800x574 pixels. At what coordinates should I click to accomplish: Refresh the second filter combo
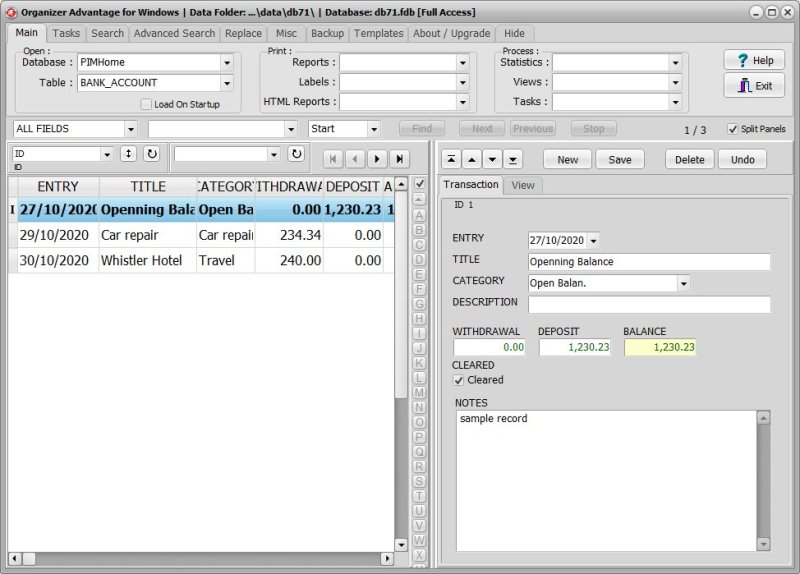pos(296,154)
